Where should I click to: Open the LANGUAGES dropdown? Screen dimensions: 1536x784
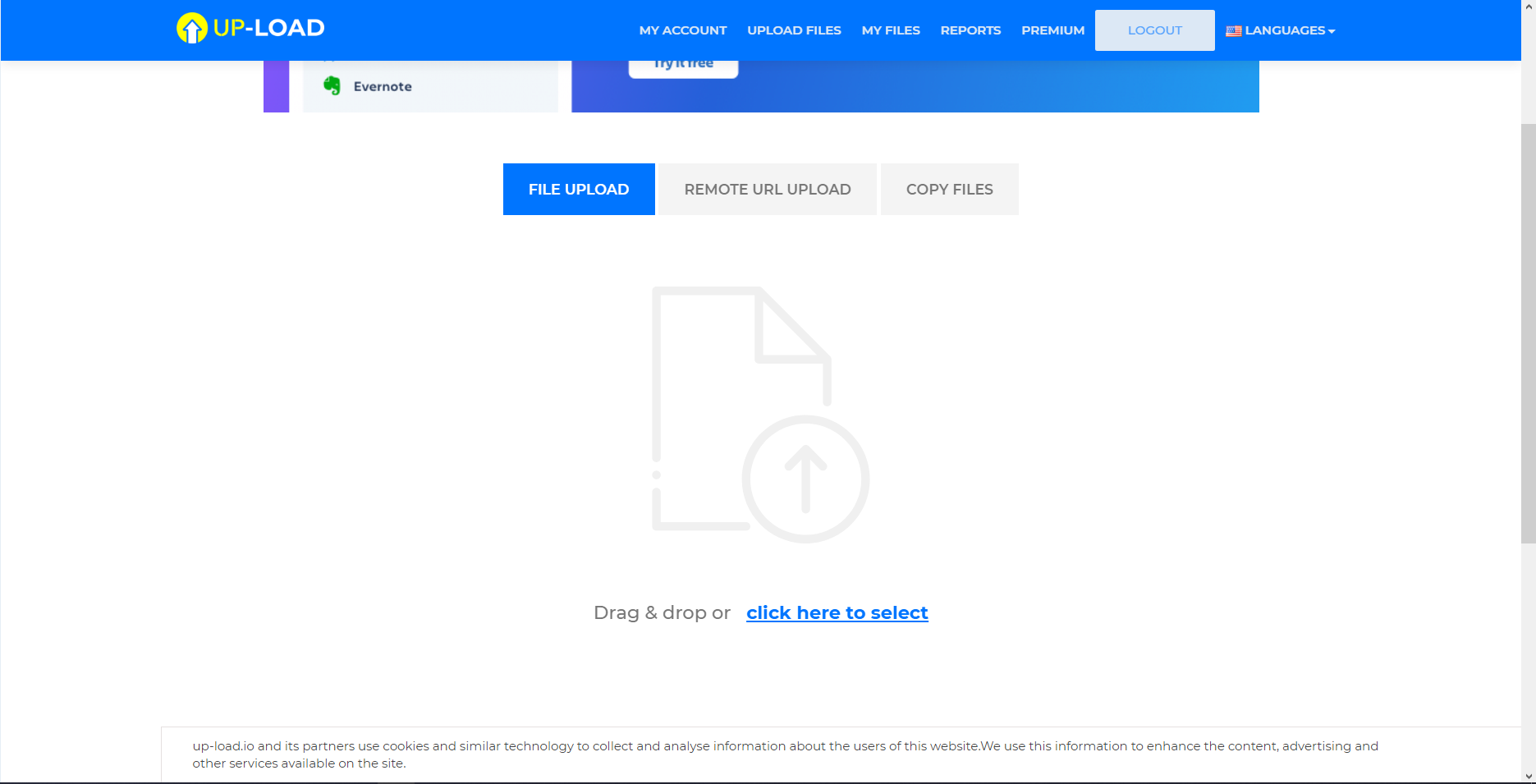point(1285,30)
